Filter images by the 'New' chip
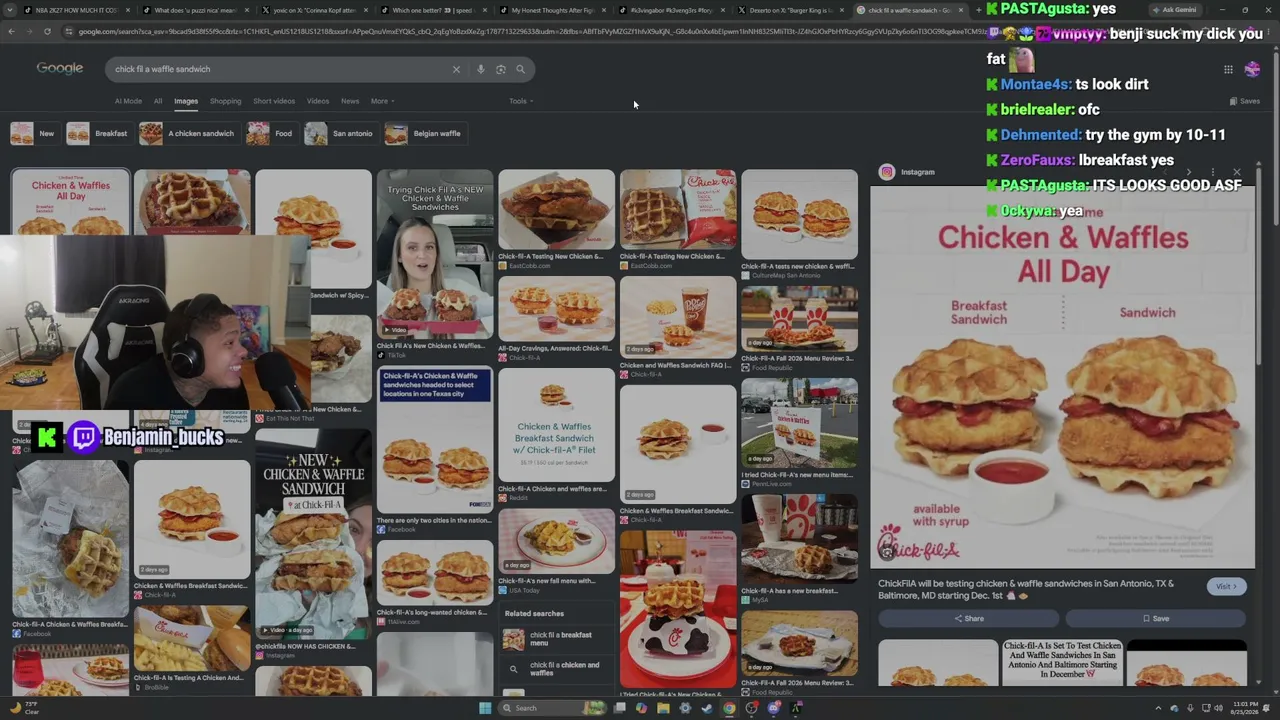Screen dimensions: 1280x720 [x=34, y=133]
